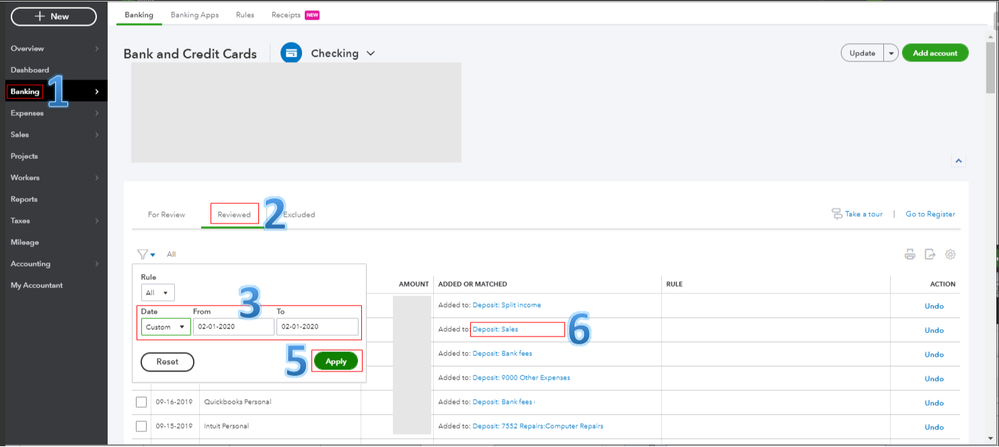Expand the Sales sidebar submenu arrow
The height and width of the screenshot is (447, 999).
(97, 135)
